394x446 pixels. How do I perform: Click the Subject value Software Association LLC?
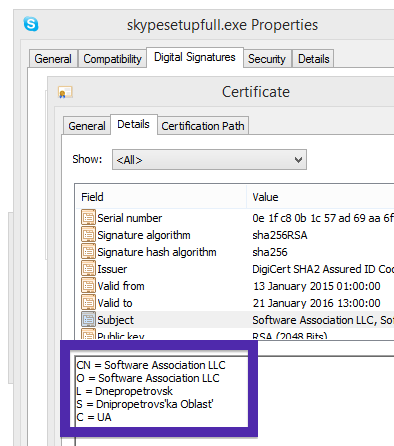click(323, 320)
